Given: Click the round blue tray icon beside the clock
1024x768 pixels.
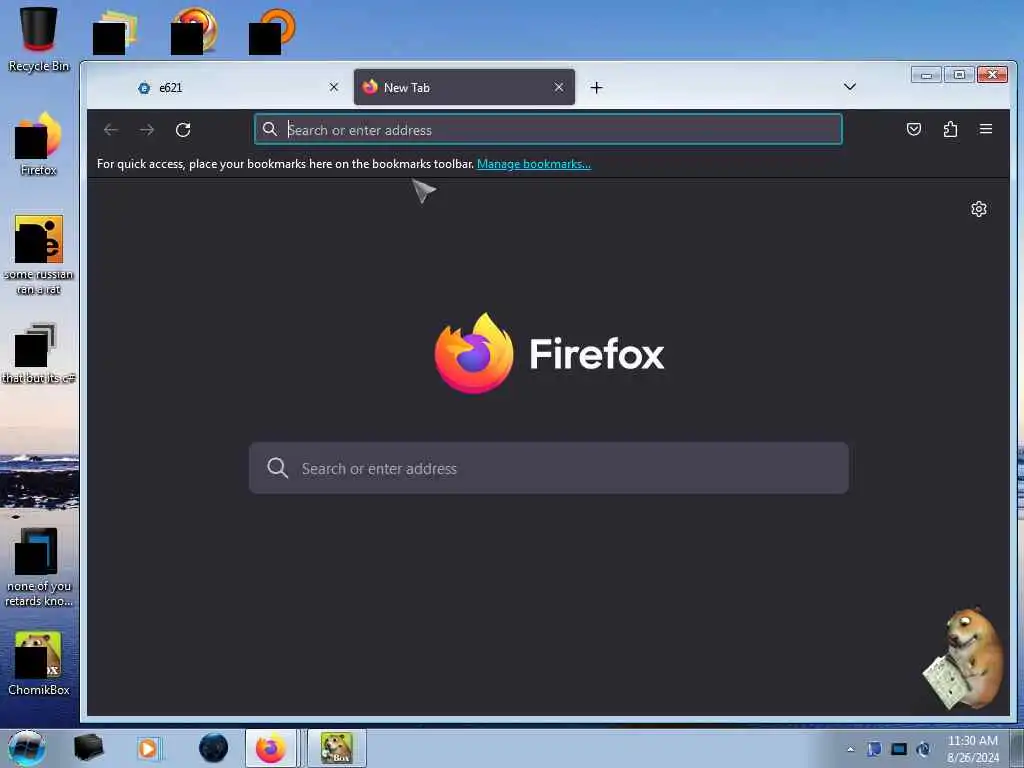Looking at the screenshot, I should click(x=923, y=749).
